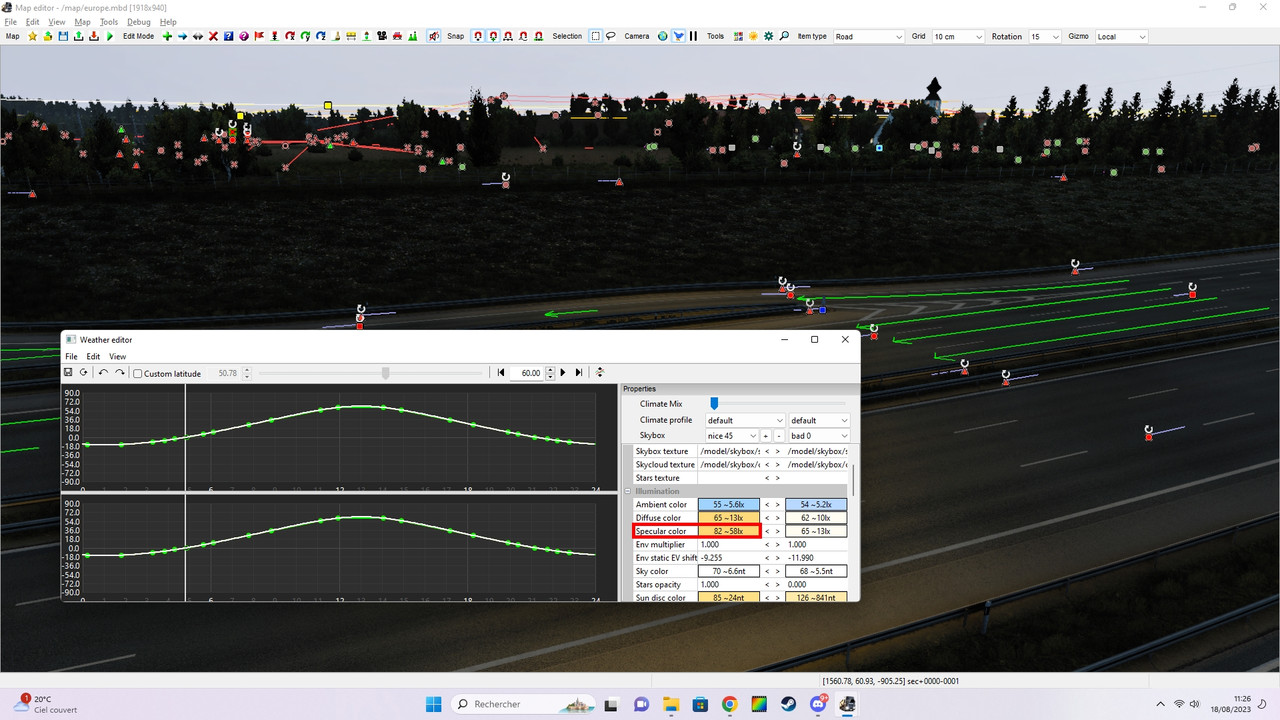Select the rotate X axis tool
Screen dimensions: 1280x720
coord(290,36)
